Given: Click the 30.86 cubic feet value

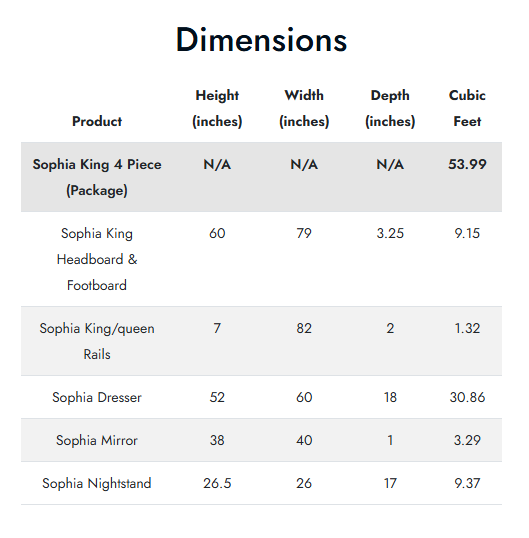Looking at the screenshot, I should tap(467, 397).
